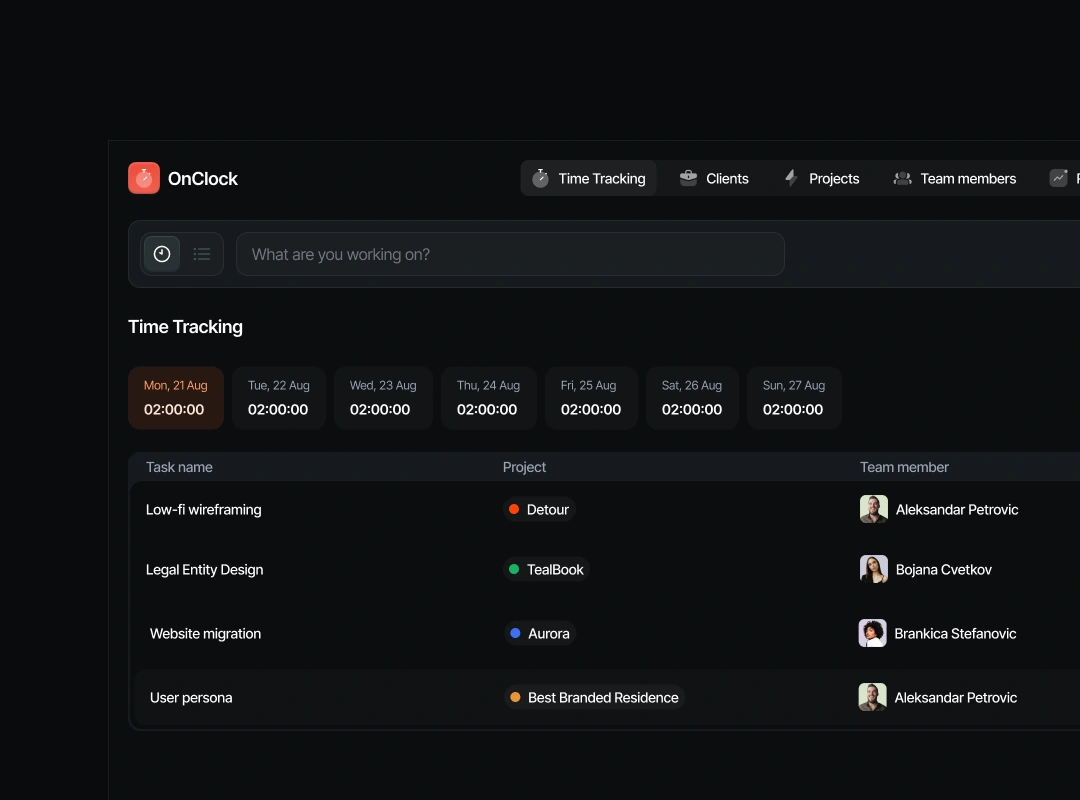The image size is (1080, 800).
Task: Click Brankica Stefanovic's avatar
Action: 873,633
